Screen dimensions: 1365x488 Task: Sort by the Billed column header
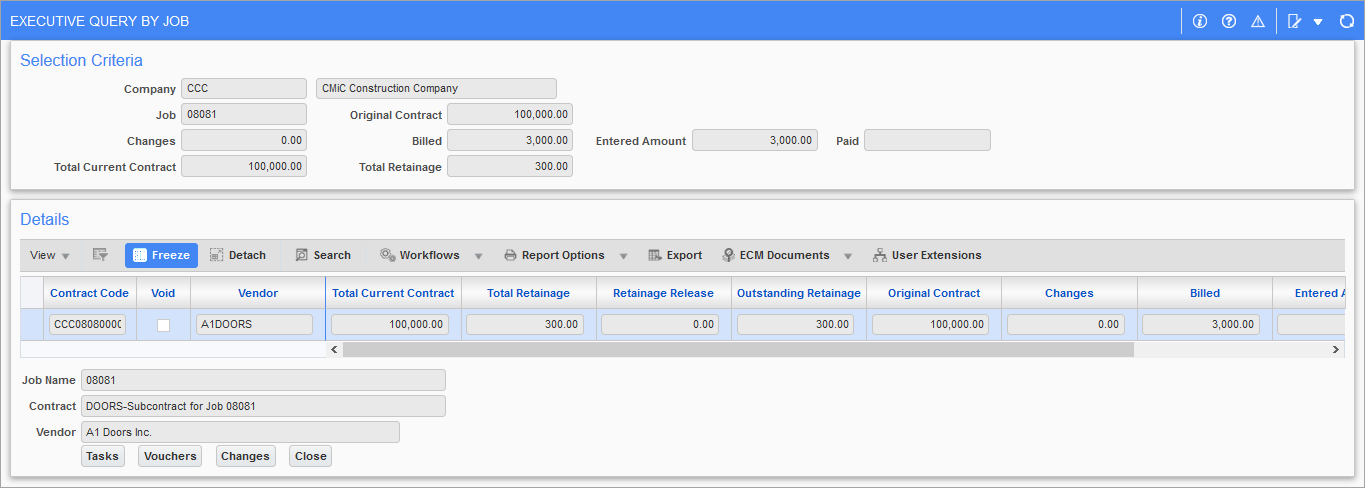[x=1204, y=293]
